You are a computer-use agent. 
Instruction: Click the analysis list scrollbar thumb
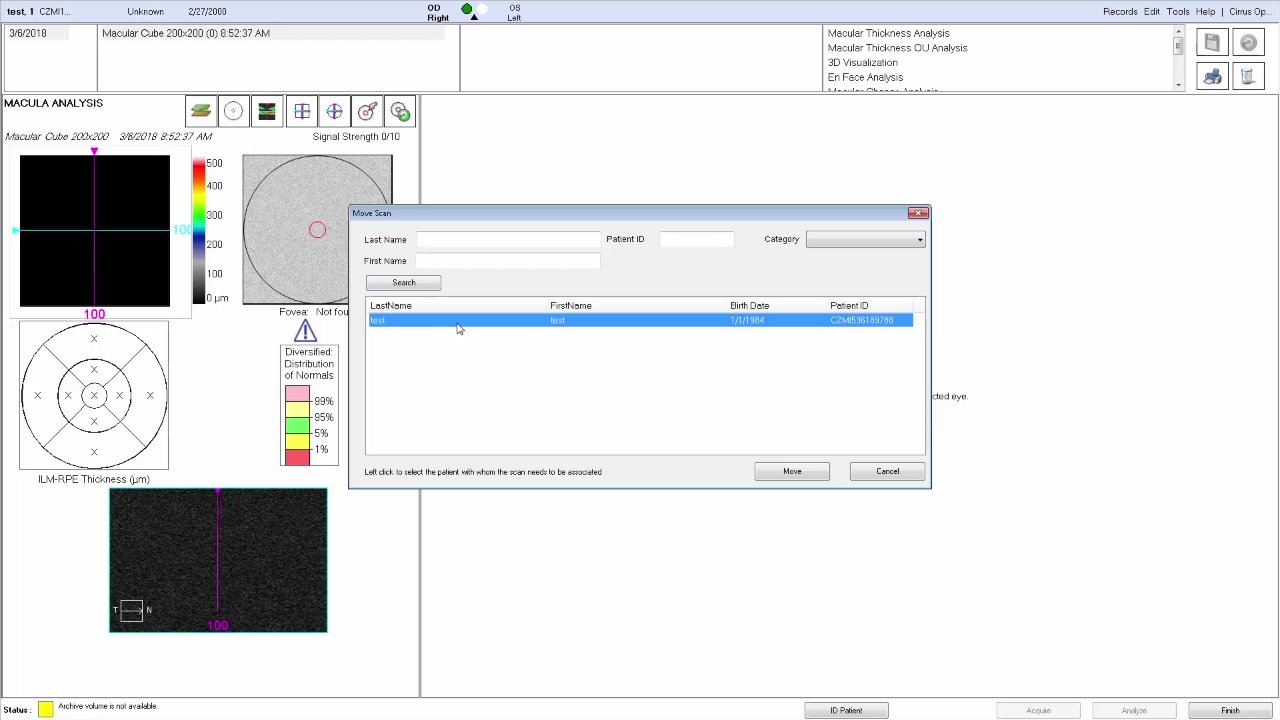pyautogui.click(x=1178, y=45)
